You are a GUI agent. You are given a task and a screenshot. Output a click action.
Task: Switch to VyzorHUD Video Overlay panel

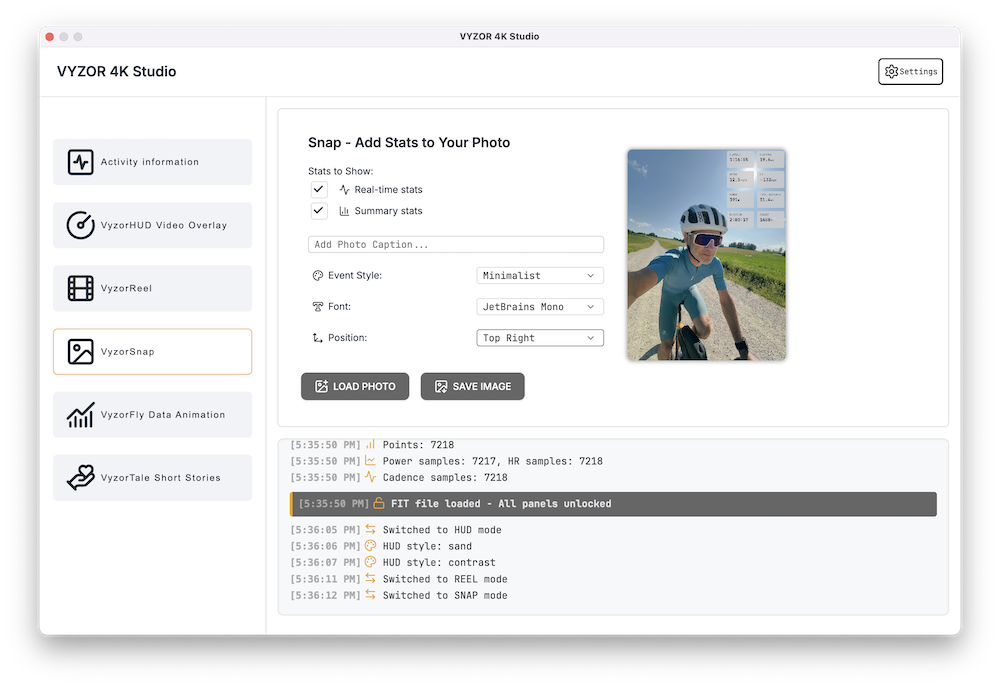click(153, 225)
